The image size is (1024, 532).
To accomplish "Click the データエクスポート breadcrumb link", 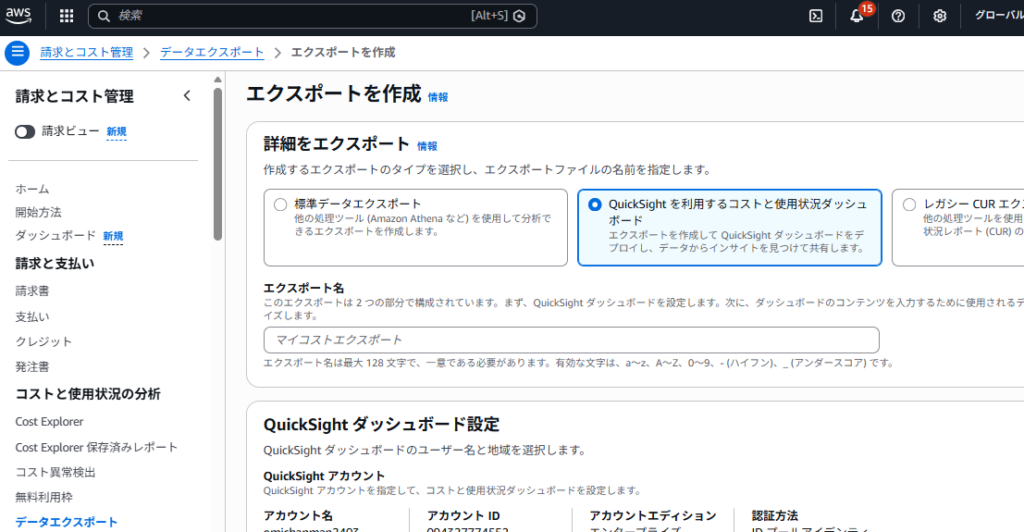I will (212, 52).
